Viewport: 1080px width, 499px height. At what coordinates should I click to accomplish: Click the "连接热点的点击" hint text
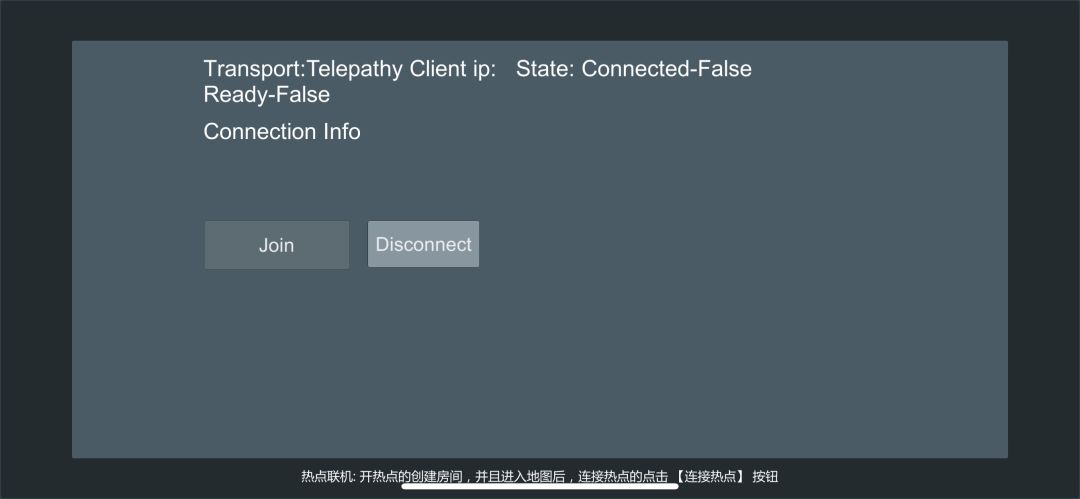coord(622,477)
